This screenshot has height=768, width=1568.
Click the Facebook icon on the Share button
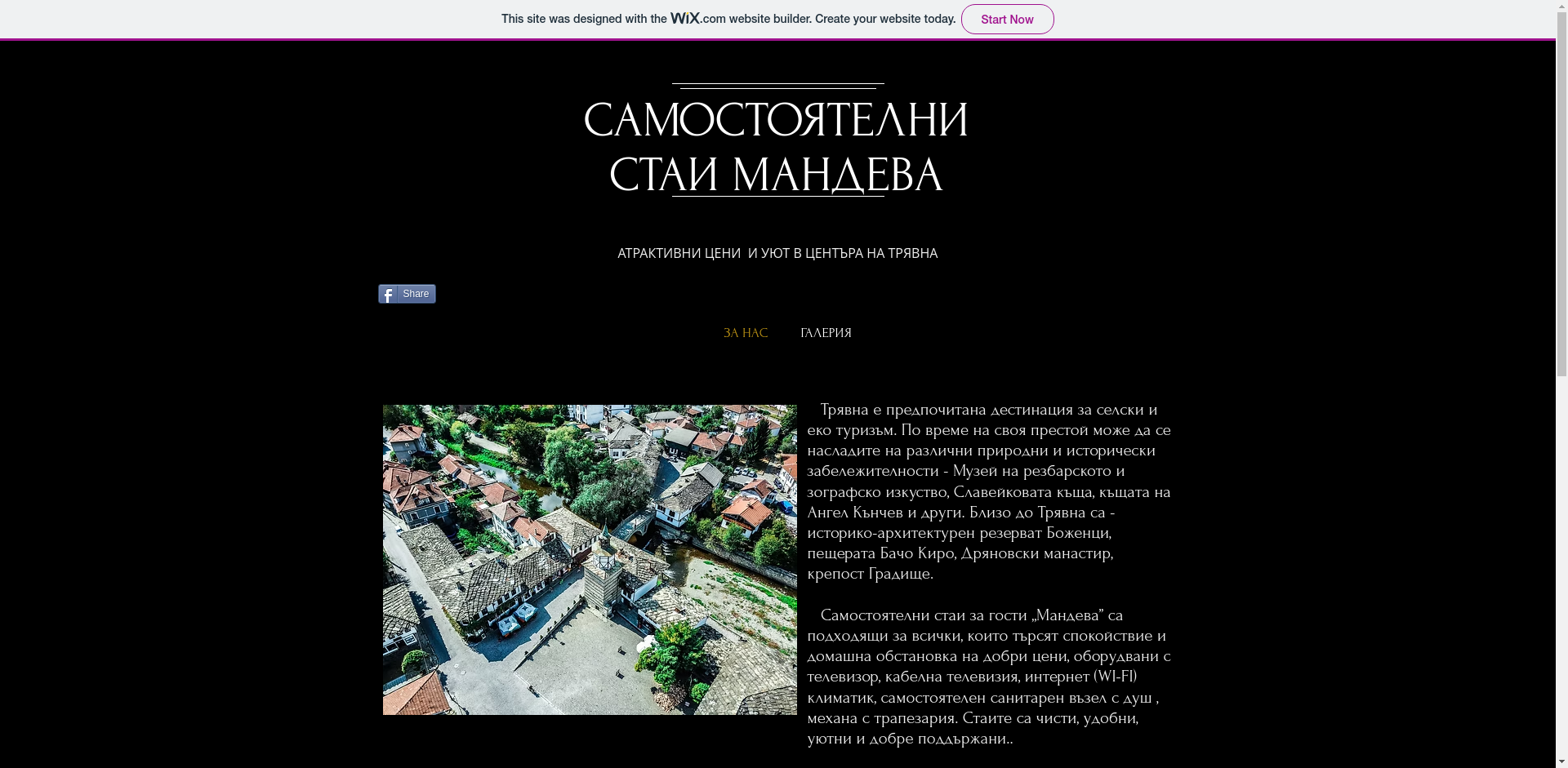387,295
